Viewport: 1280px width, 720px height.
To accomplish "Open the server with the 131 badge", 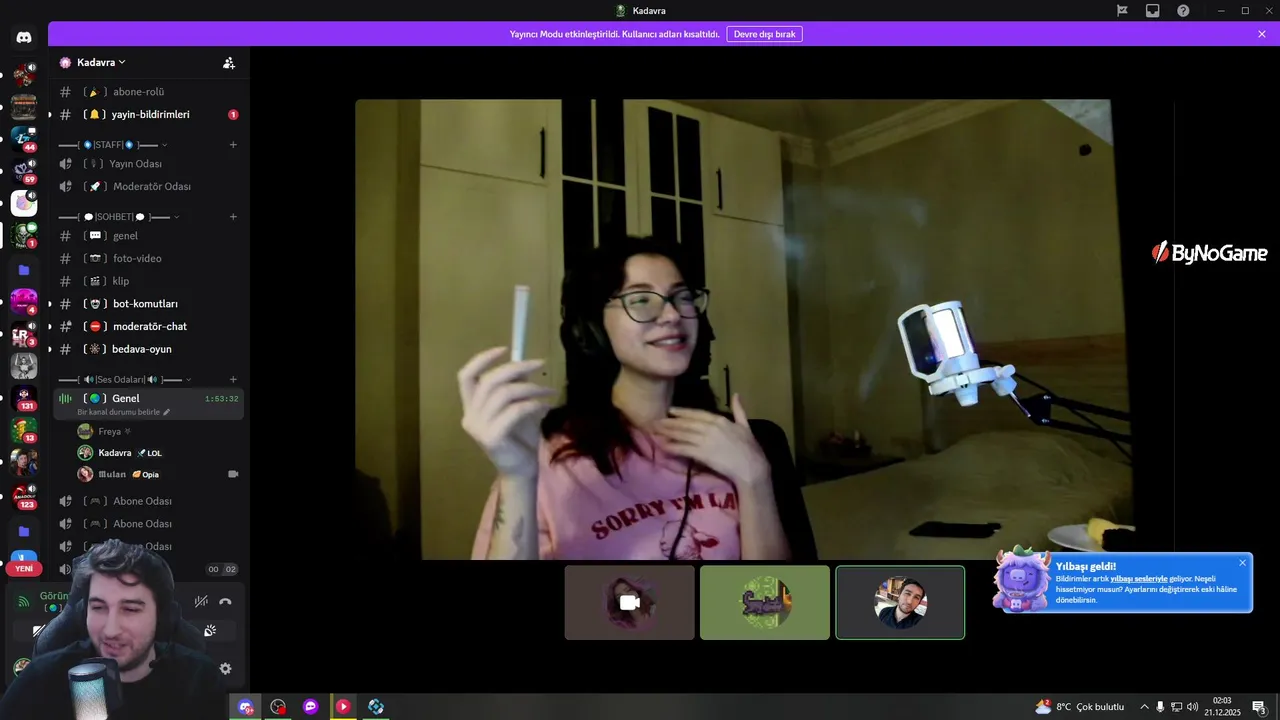I will pos(24,397).
